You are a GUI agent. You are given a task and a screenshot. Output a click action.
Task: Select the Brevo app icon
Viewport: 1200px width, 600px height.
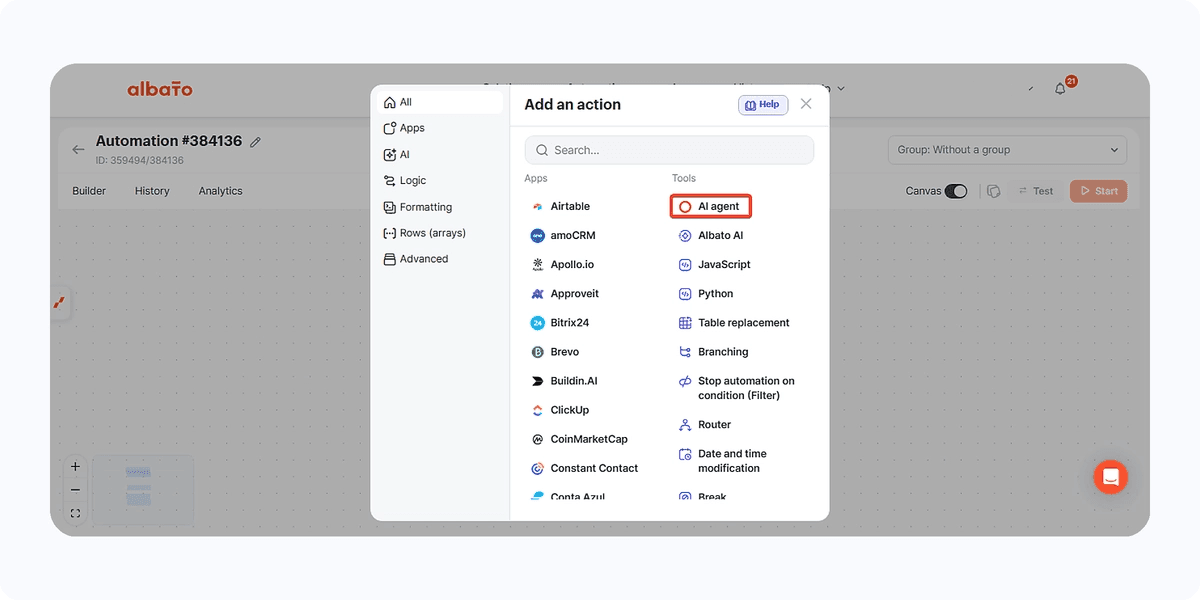(538, 352)
